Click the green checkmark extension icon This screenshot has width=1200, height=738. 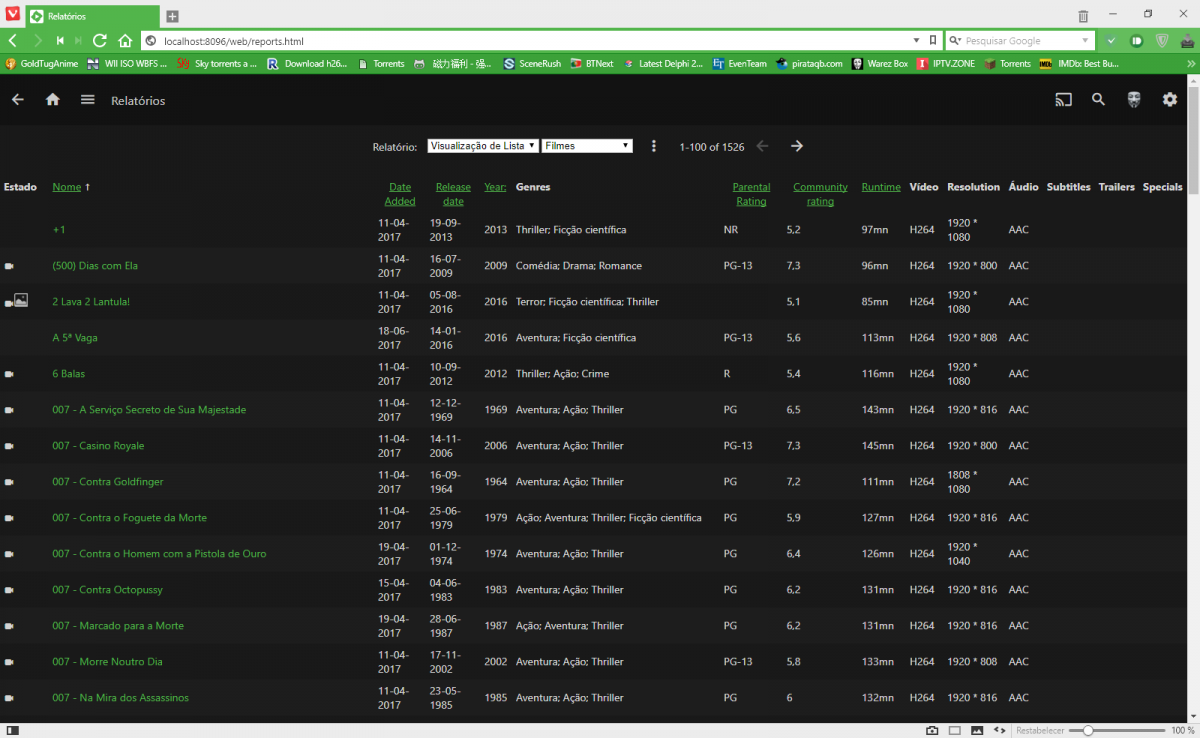click(1111, 41)
